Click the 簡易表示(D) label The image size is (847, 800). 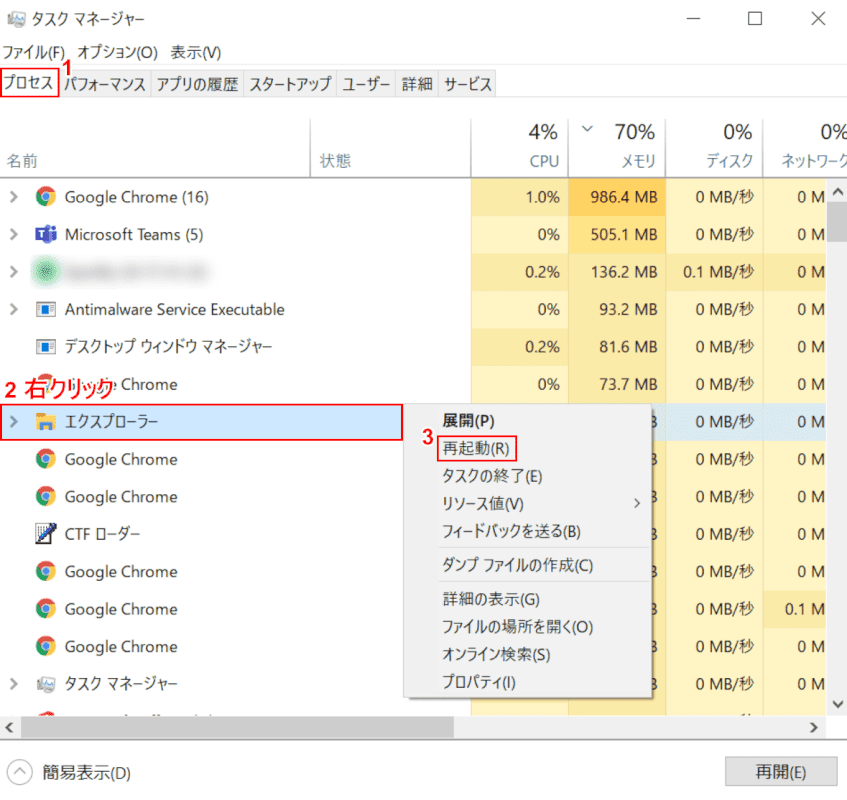pos(86,772)
